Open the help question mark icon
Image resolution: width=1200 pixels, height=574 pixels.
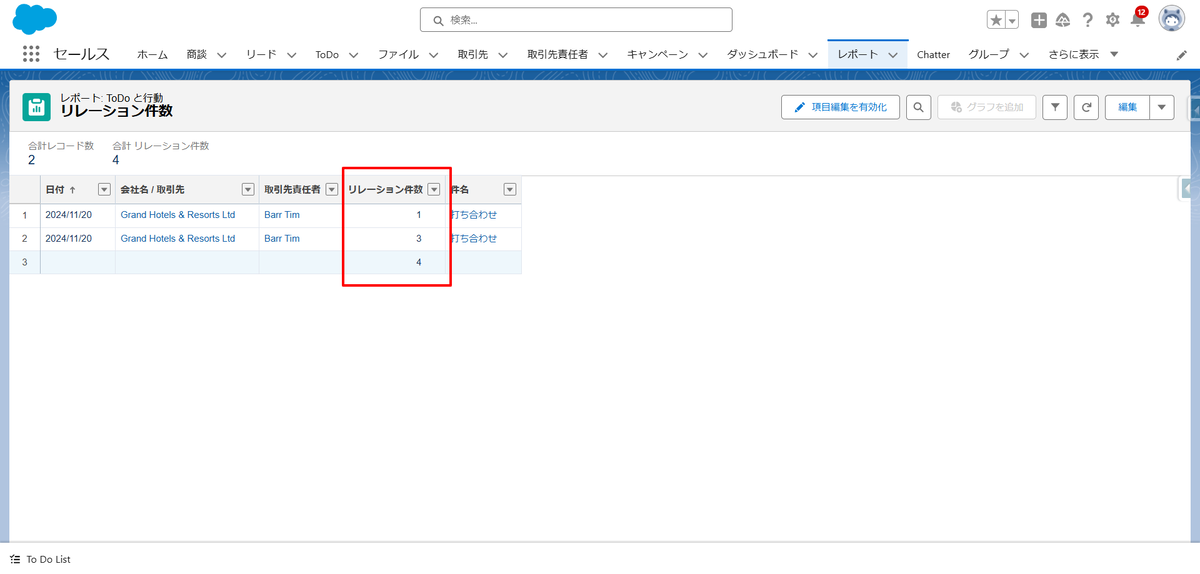1088,20
